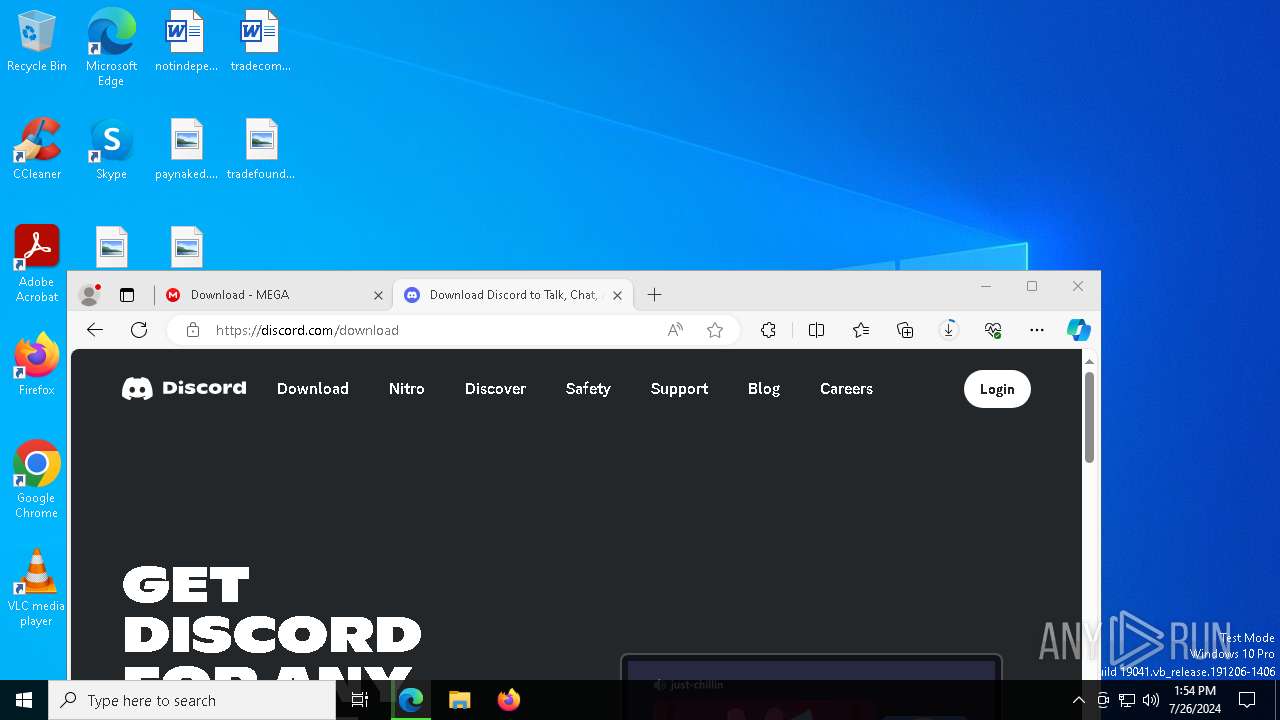Open Discover in Discord navigation
This screenshot has width=1280, height=720.
pyautogui.click(x=495, y=389)
